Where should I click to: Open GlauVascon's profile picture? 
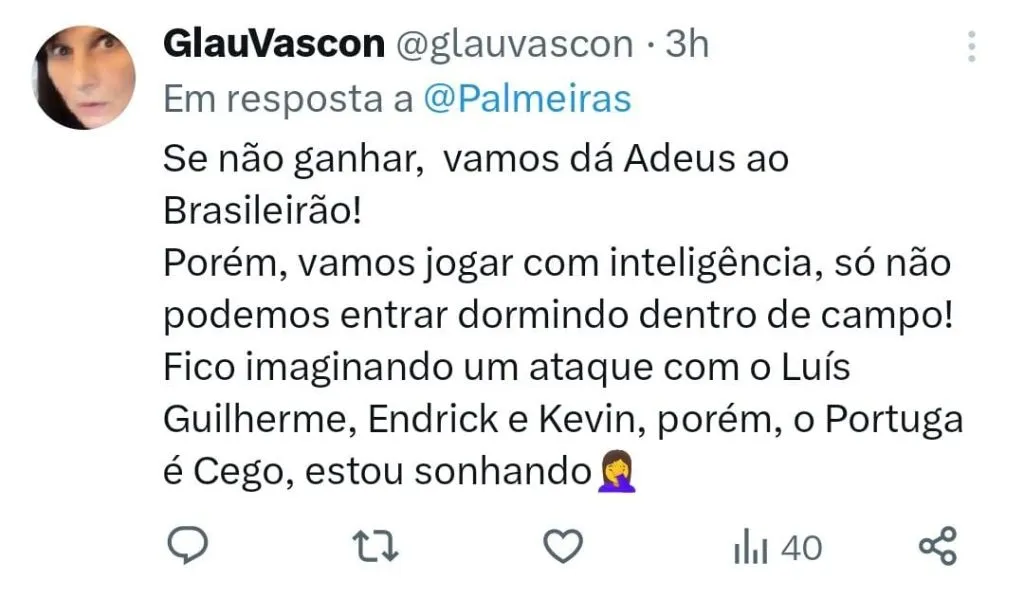[84, 77]
